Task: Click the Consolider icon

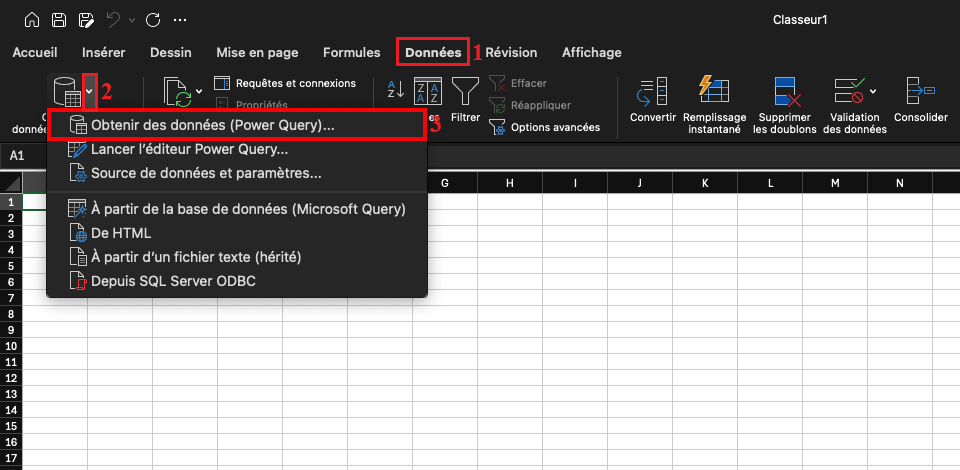Action: tap(920, 92)
